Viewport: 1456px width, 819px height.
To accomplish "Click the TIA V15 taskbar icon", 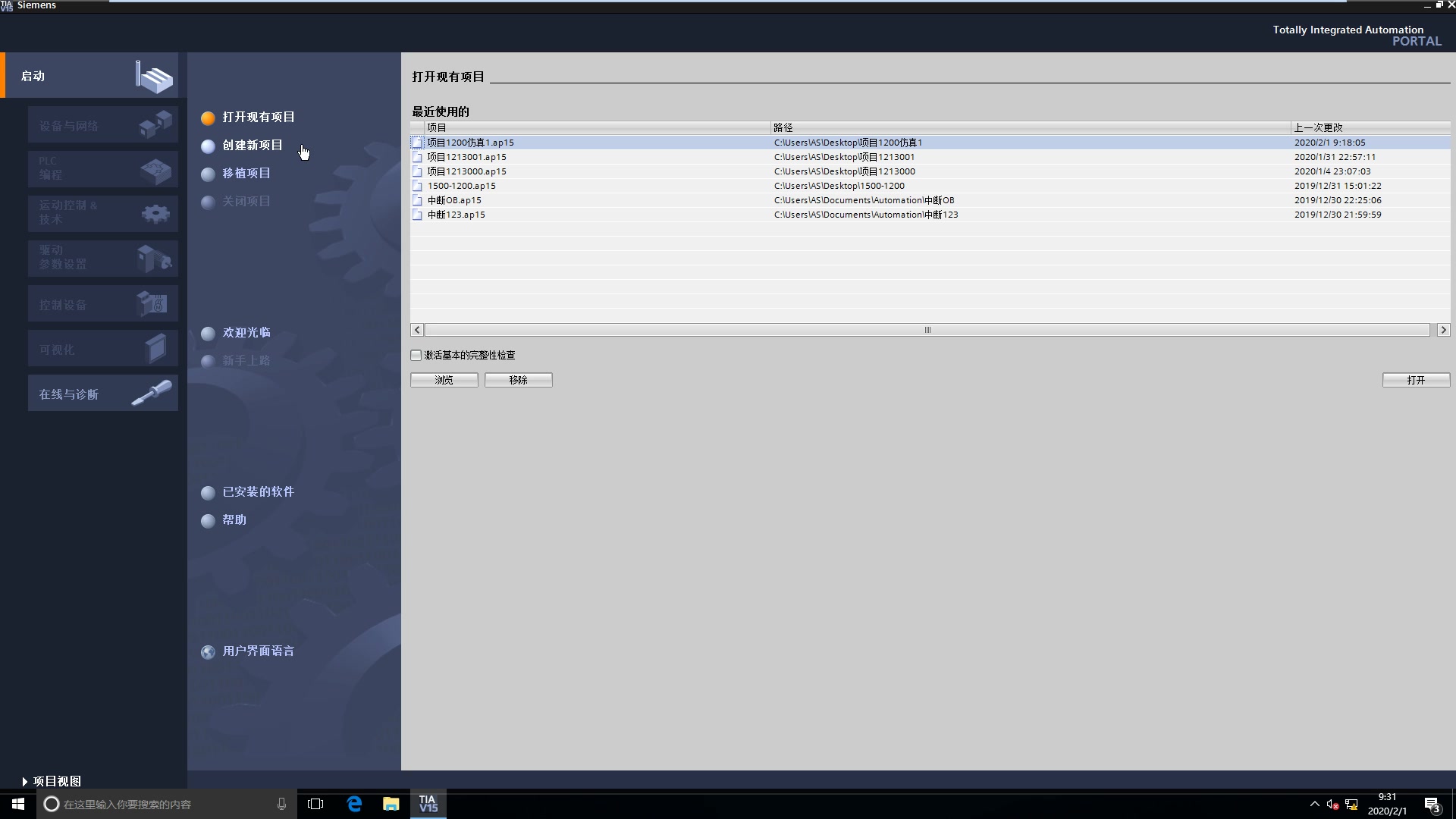I will pyautogui.click(x=428, y=804).
